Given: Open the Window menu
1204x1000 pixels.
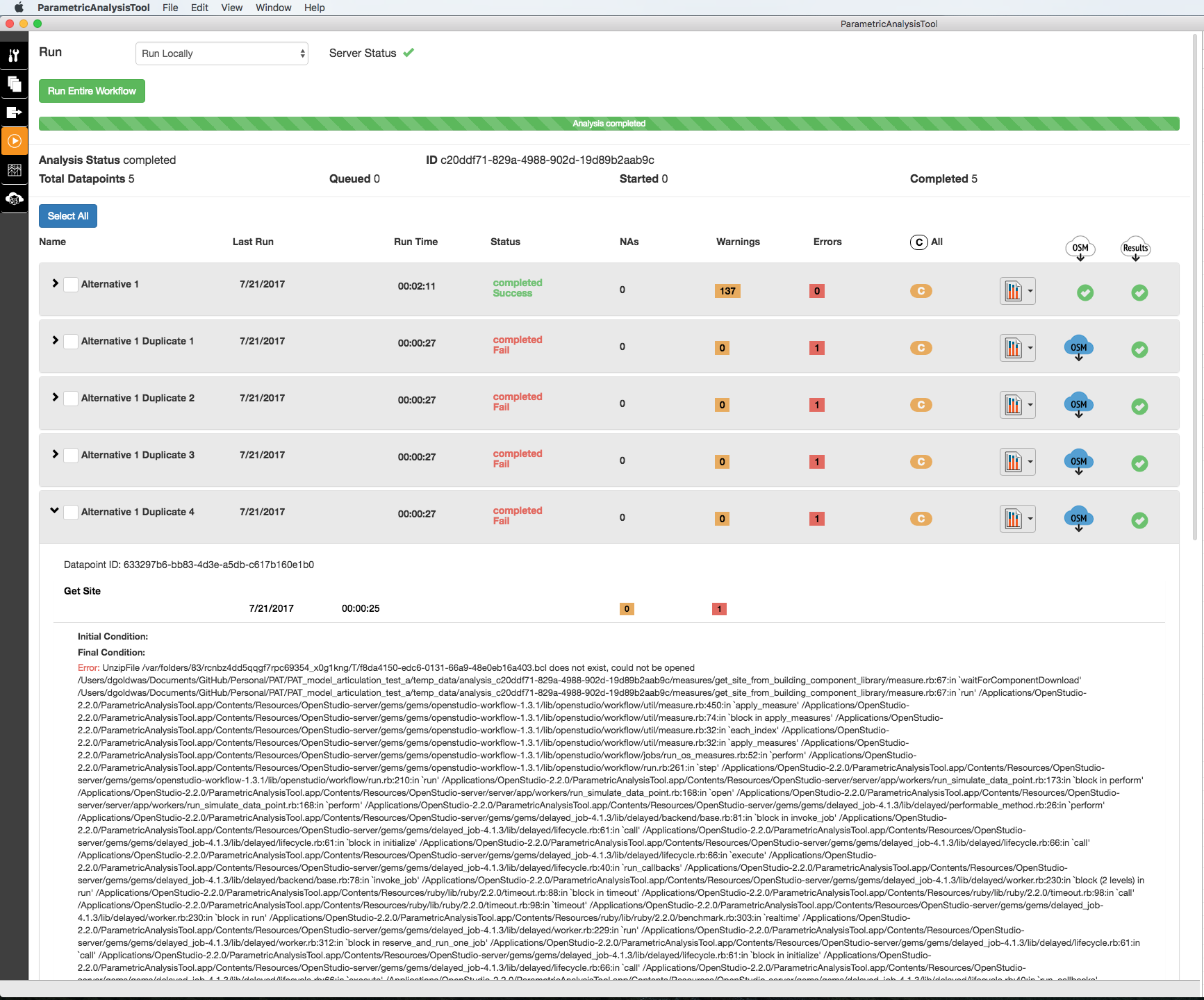Looking at the screenshot, I should point(274,8).
